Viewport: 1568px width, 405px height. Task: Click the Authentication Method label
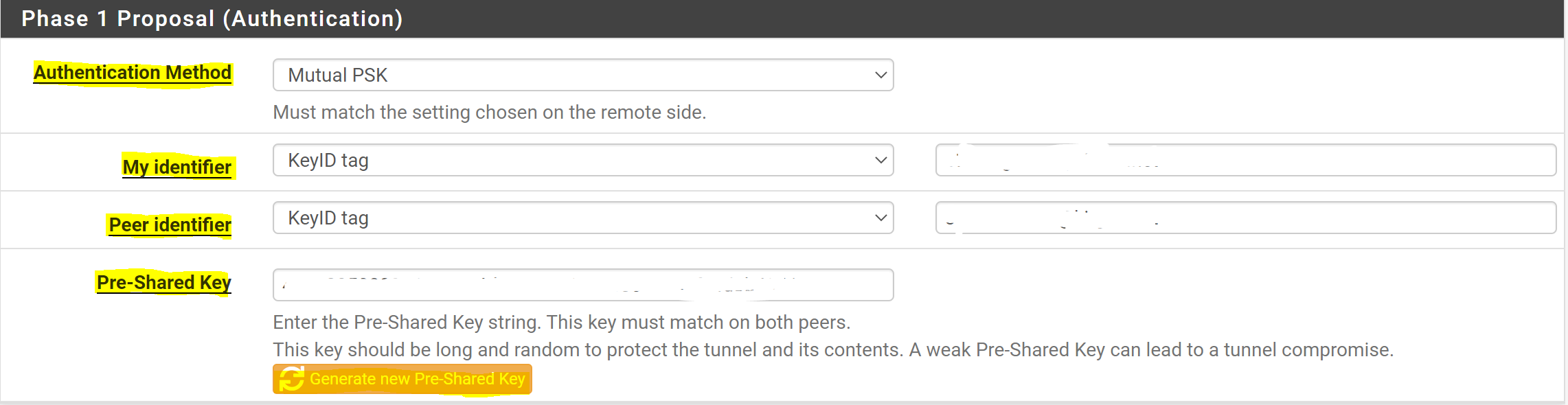coord(133,73)
